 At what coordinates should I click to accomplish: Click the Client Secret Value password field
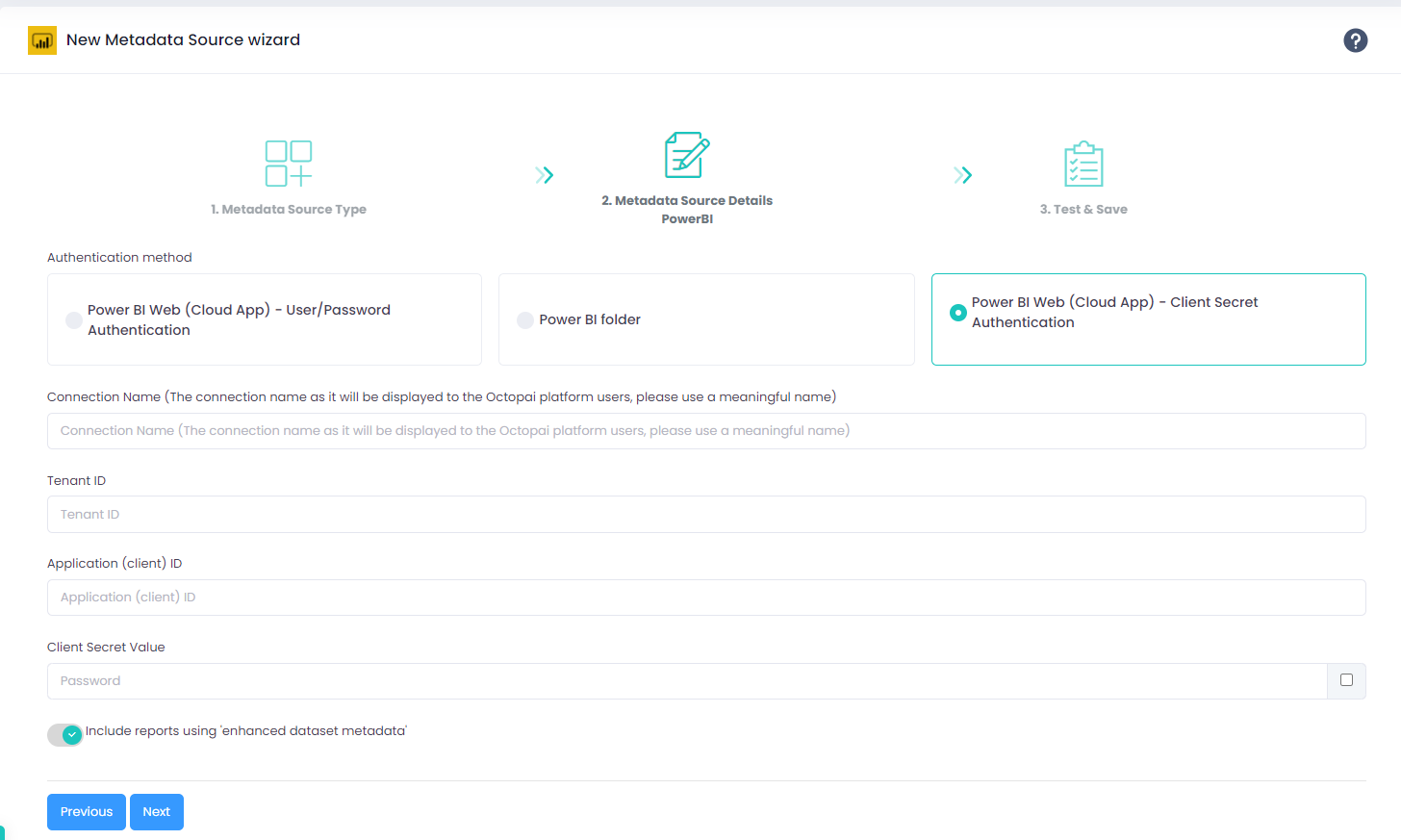coord(687,681)
